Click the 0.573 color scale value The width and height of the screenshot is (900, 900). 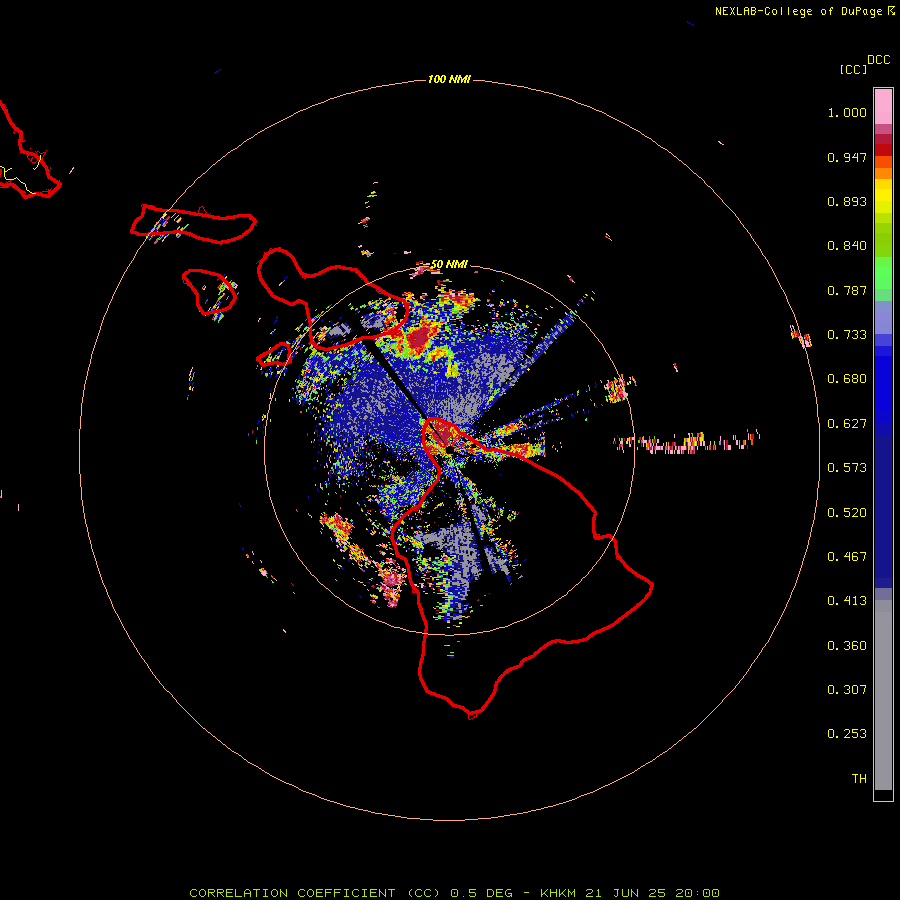[847, 468]
